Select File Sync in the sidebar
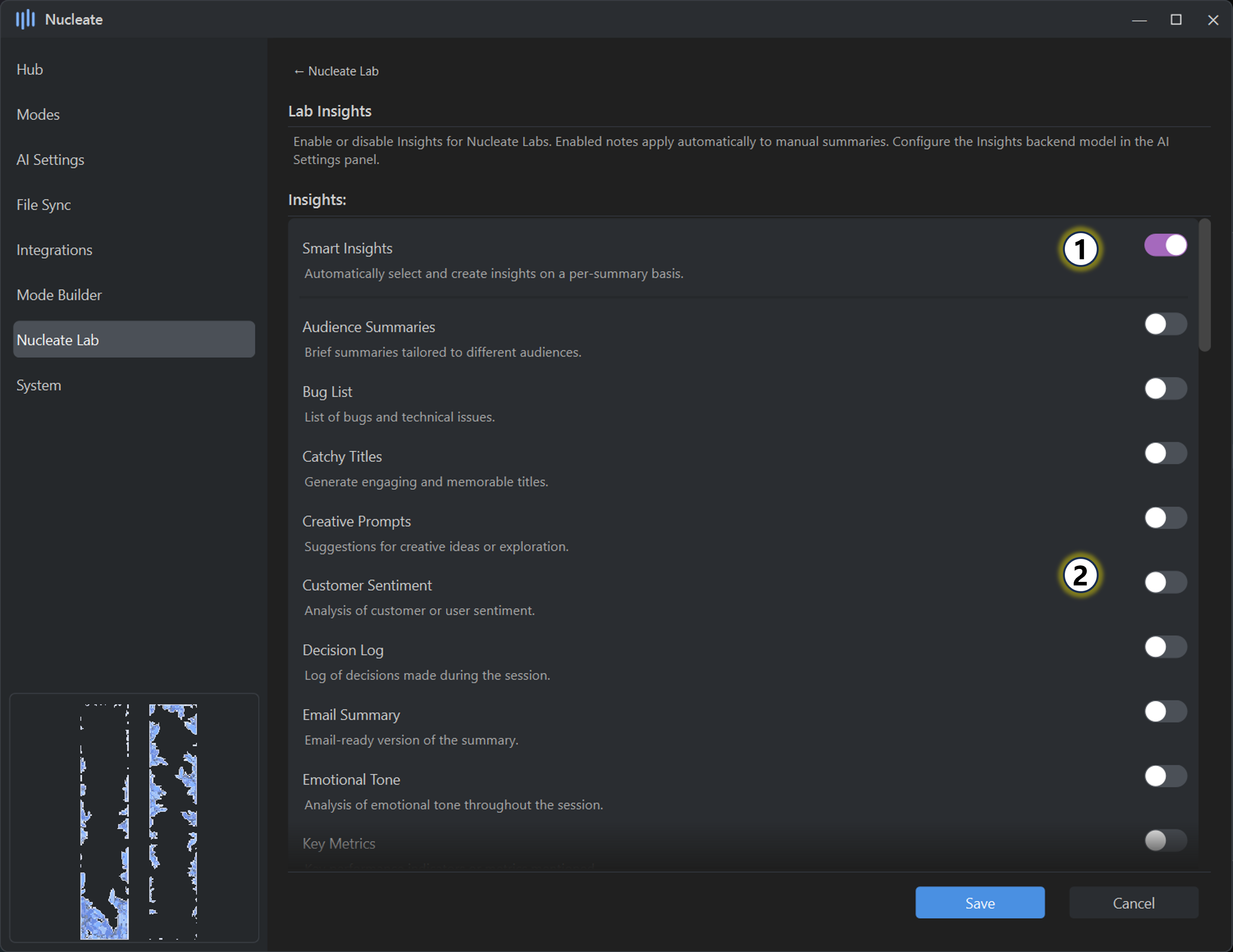Viewport: 1233px width, 952px height. point(43,205)
